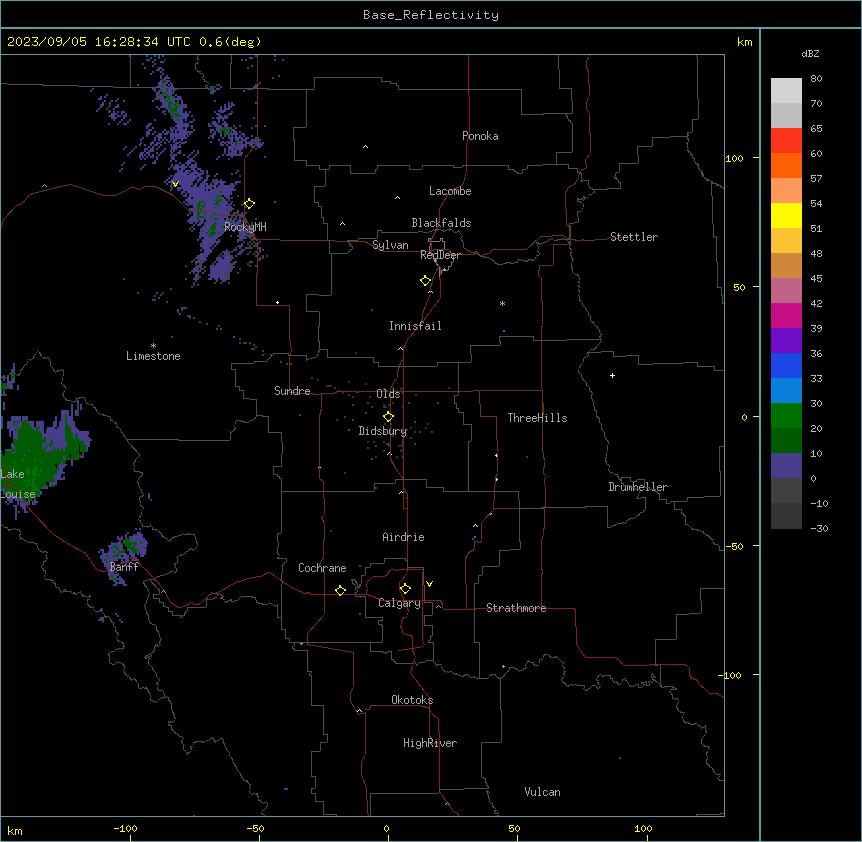Screen dimensions: 862x842
Task: Click the asterisk marker east of RedDeer
Action: pyautogui.click(x=502, y=303)
